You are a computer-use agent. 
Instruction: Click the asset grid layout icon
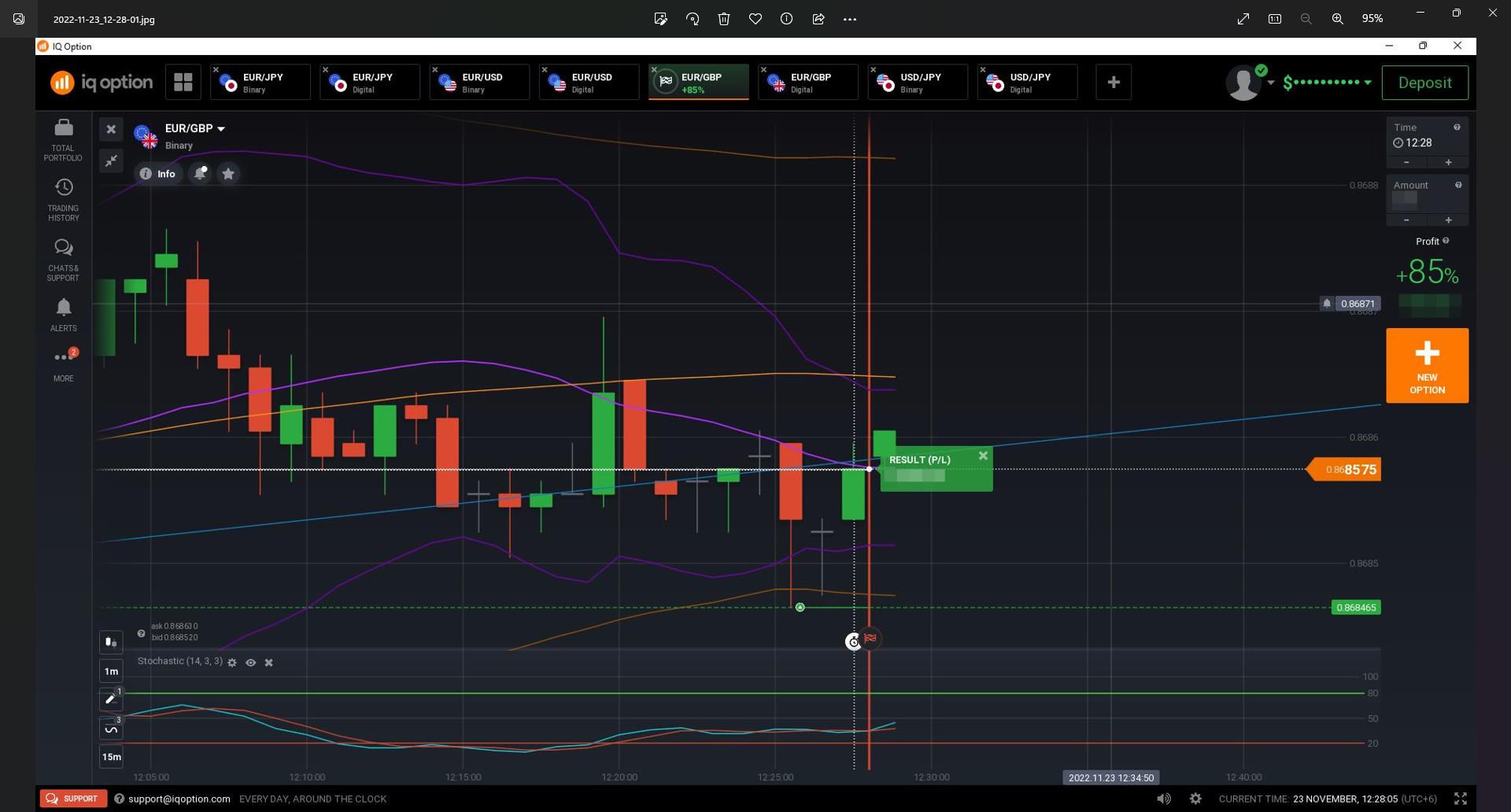click(x=183, y=82)
